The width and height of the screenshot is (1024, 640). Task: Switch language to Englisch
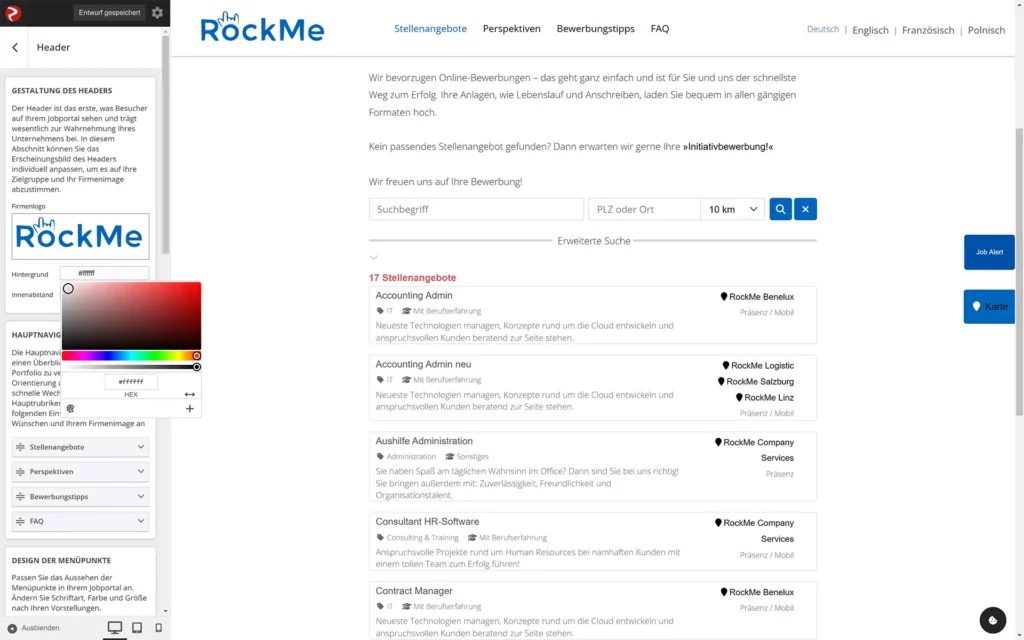(x=870, y=30)
